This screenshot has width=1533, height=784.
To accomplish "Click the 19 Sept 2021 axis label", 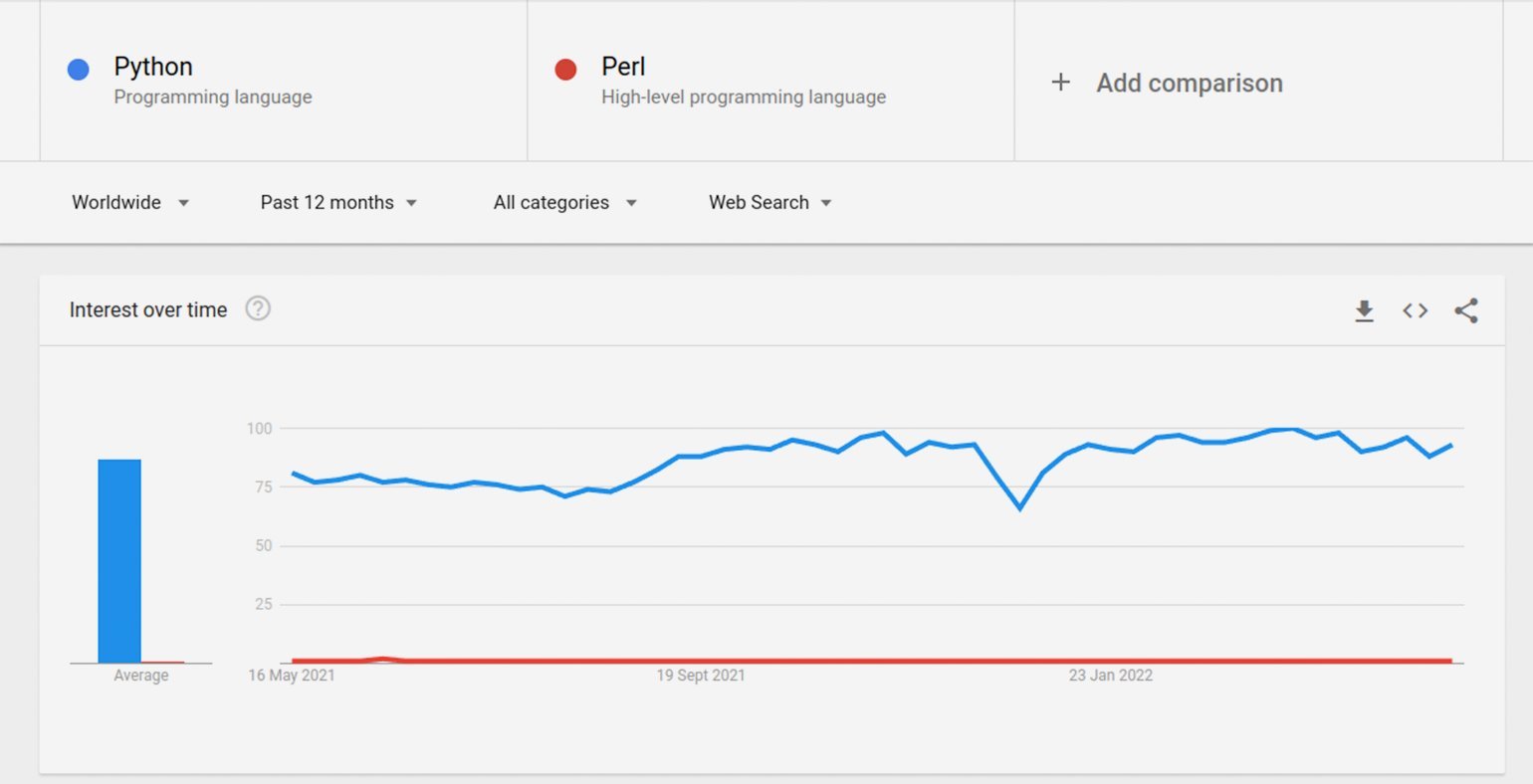I will point(701,675).
